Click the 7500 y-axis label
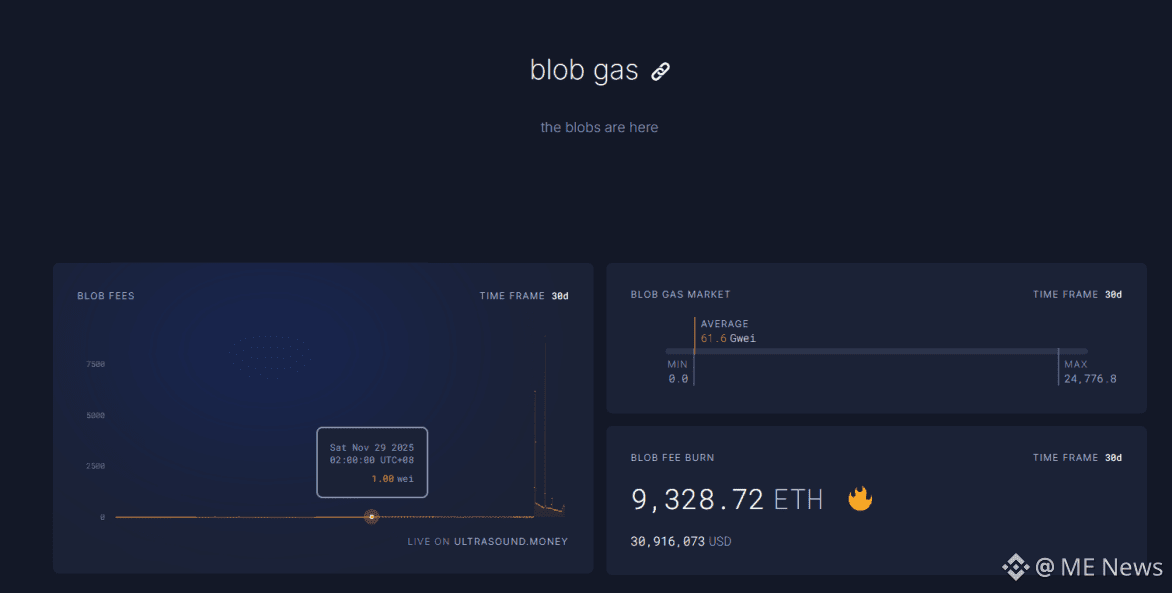The height and width of the screenshot is (593, 1172). 96,364
